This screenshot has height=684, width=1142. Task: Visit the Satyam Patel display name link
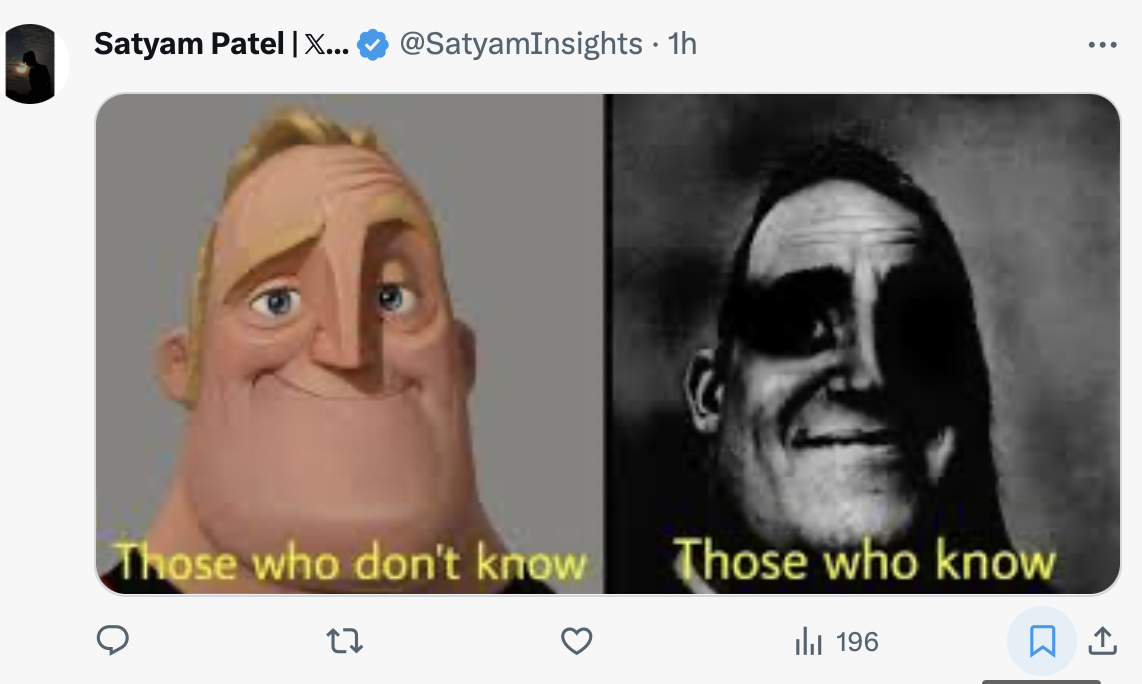coord(188,44)
